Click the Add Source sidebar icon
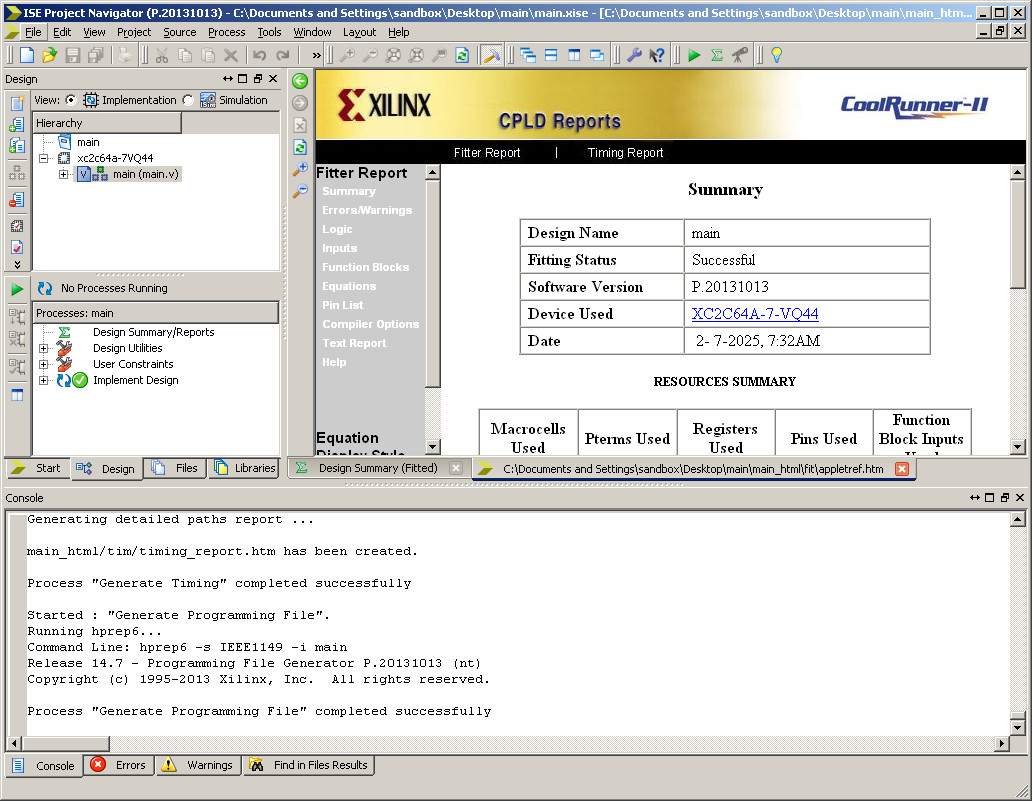 click(17, 124)
